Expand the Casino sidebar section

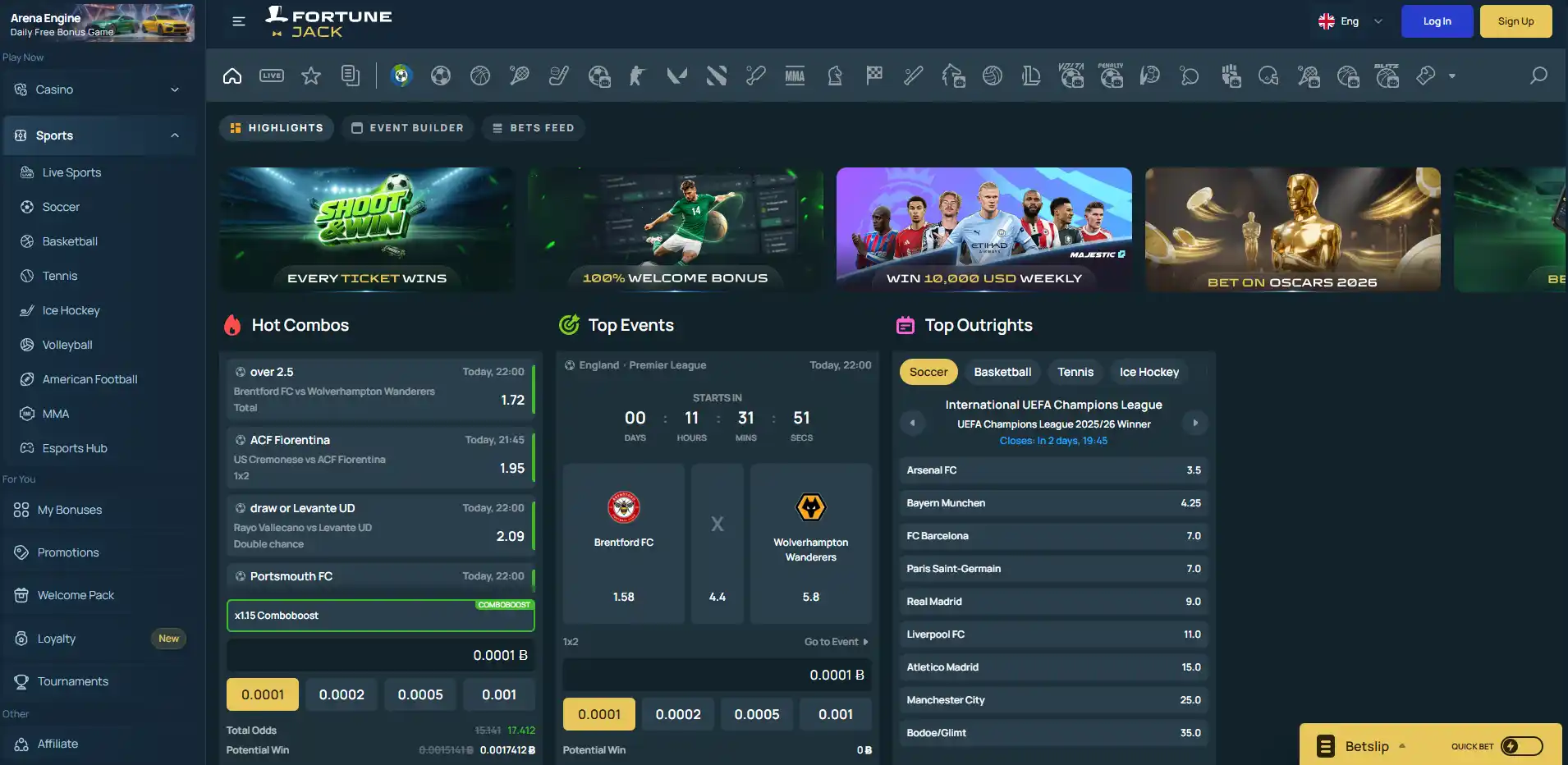point(99,89)
